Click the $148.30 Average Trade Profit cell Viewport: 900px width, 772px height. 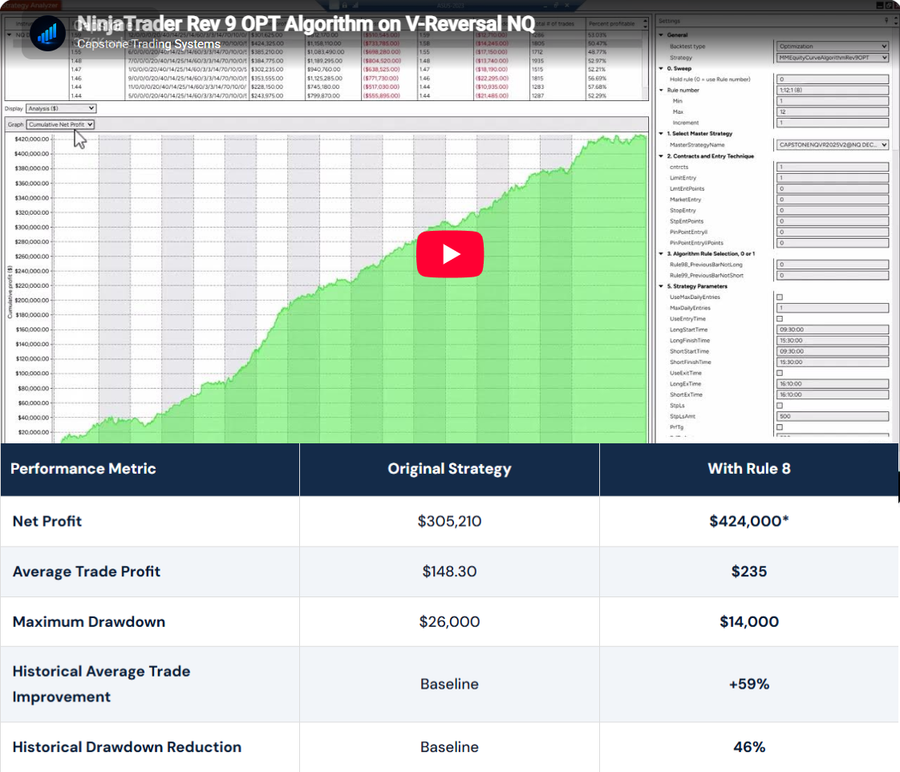449,571
